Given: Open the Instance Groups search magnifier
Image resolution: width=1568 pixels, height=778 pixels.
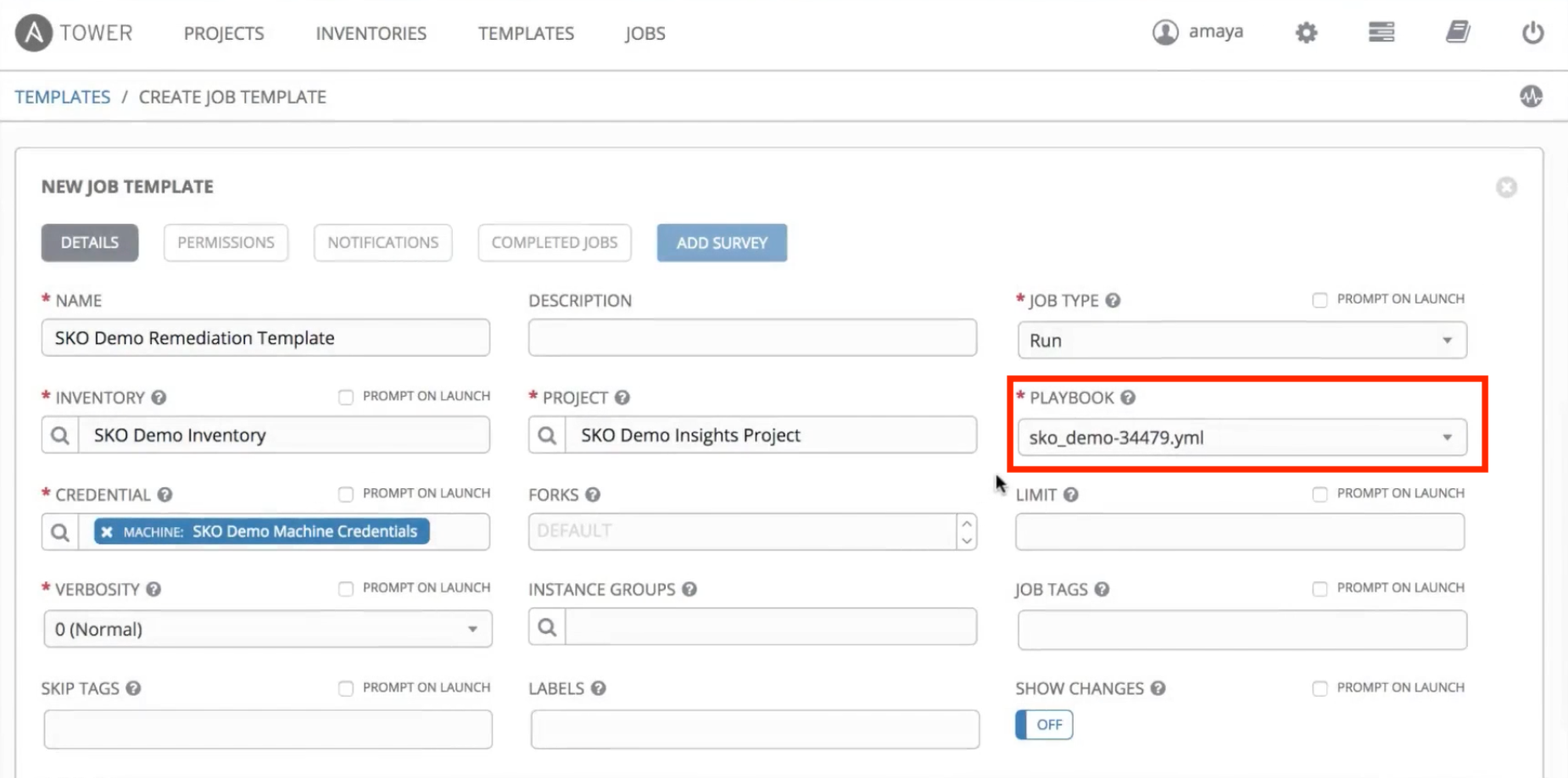Looking at the screenshot, I should 546,626.
